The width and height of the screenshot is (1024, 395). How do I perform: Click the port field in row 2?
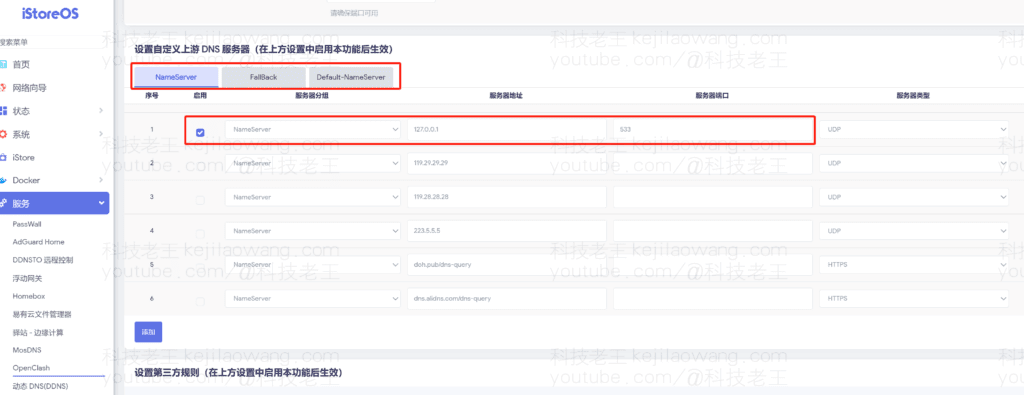tap(712, 163)
